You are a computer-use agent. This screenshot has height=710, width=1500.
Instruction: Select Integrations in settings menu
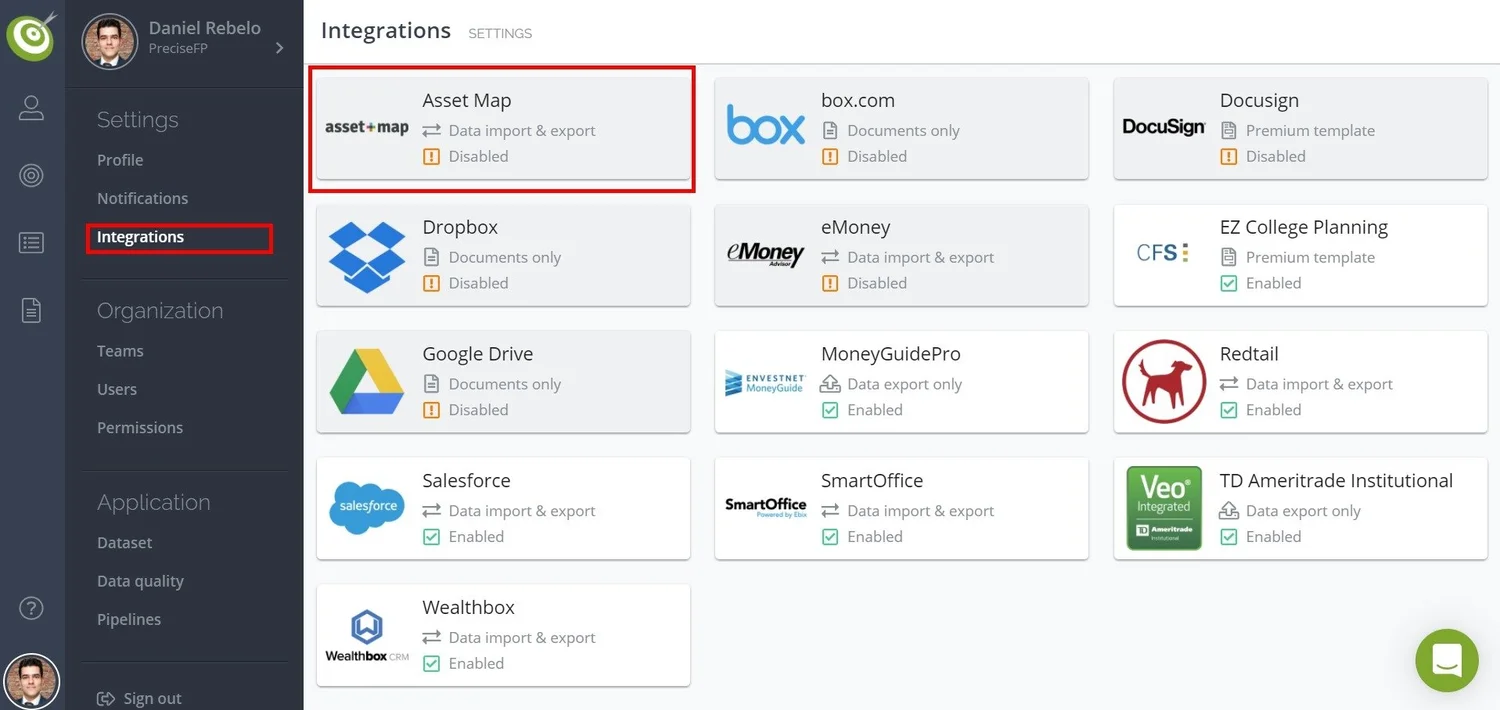140,237
